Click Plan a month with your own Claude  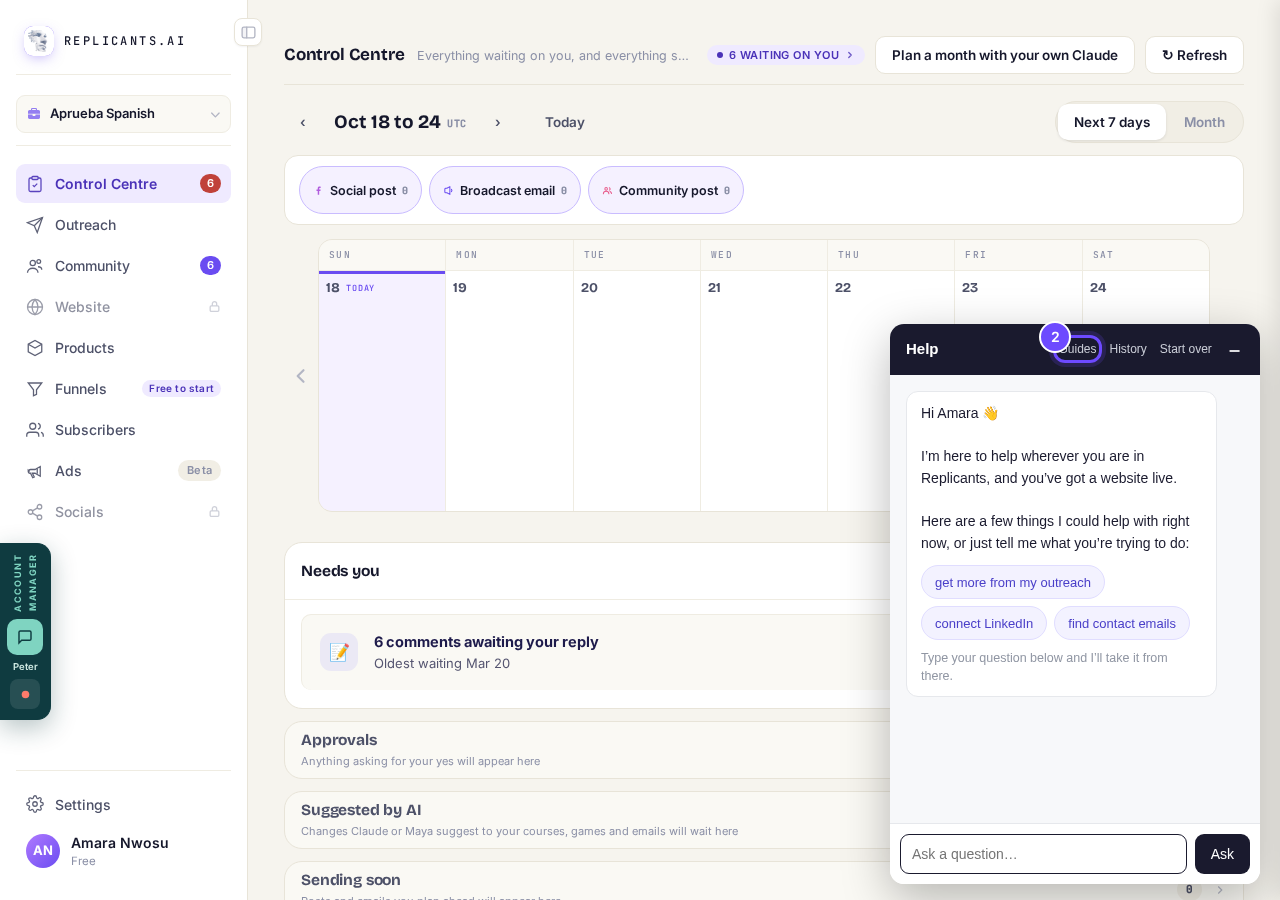pos(1005,55)
